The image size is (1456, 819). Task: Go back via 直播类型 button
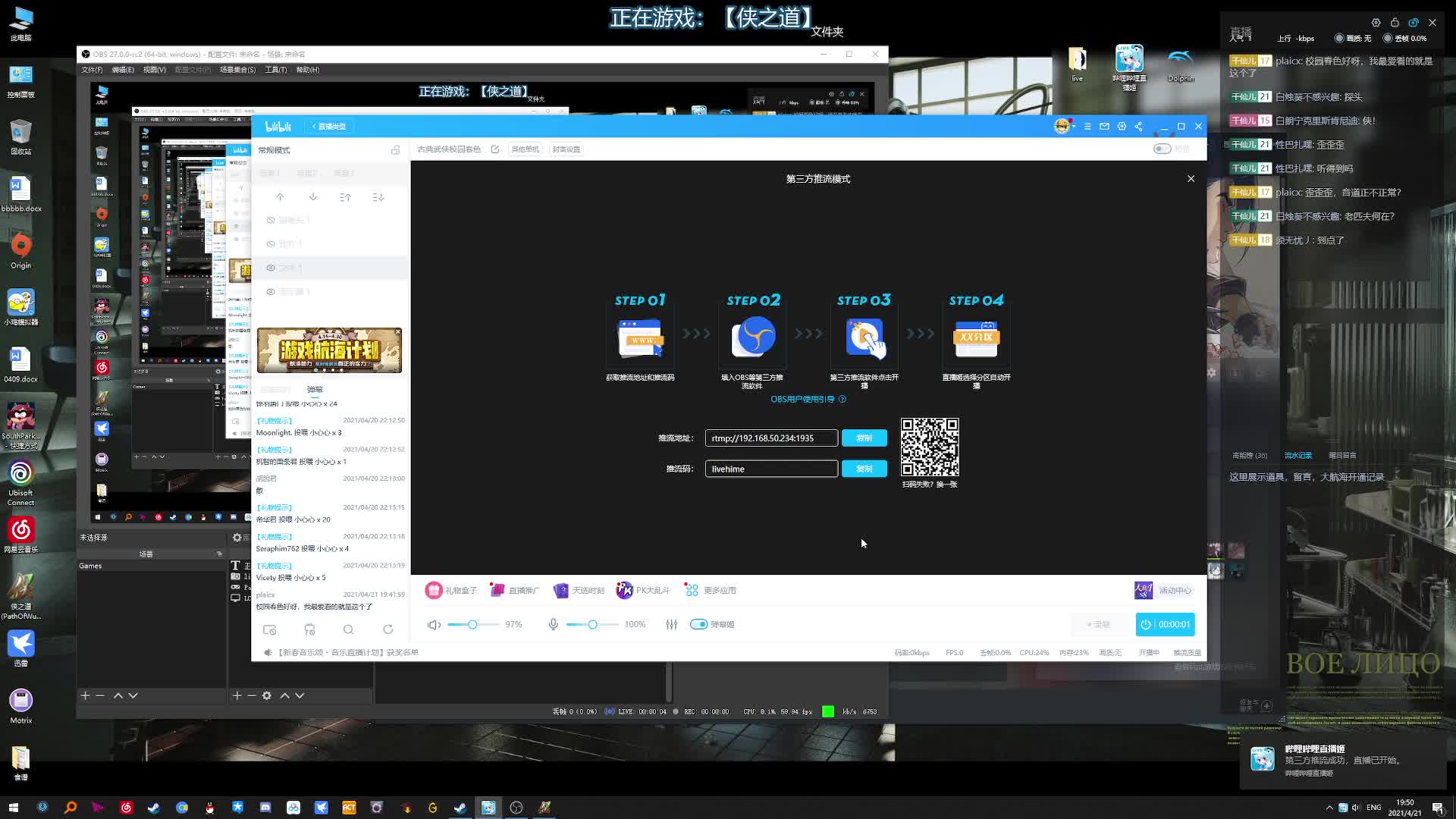(x=328, y=127)
